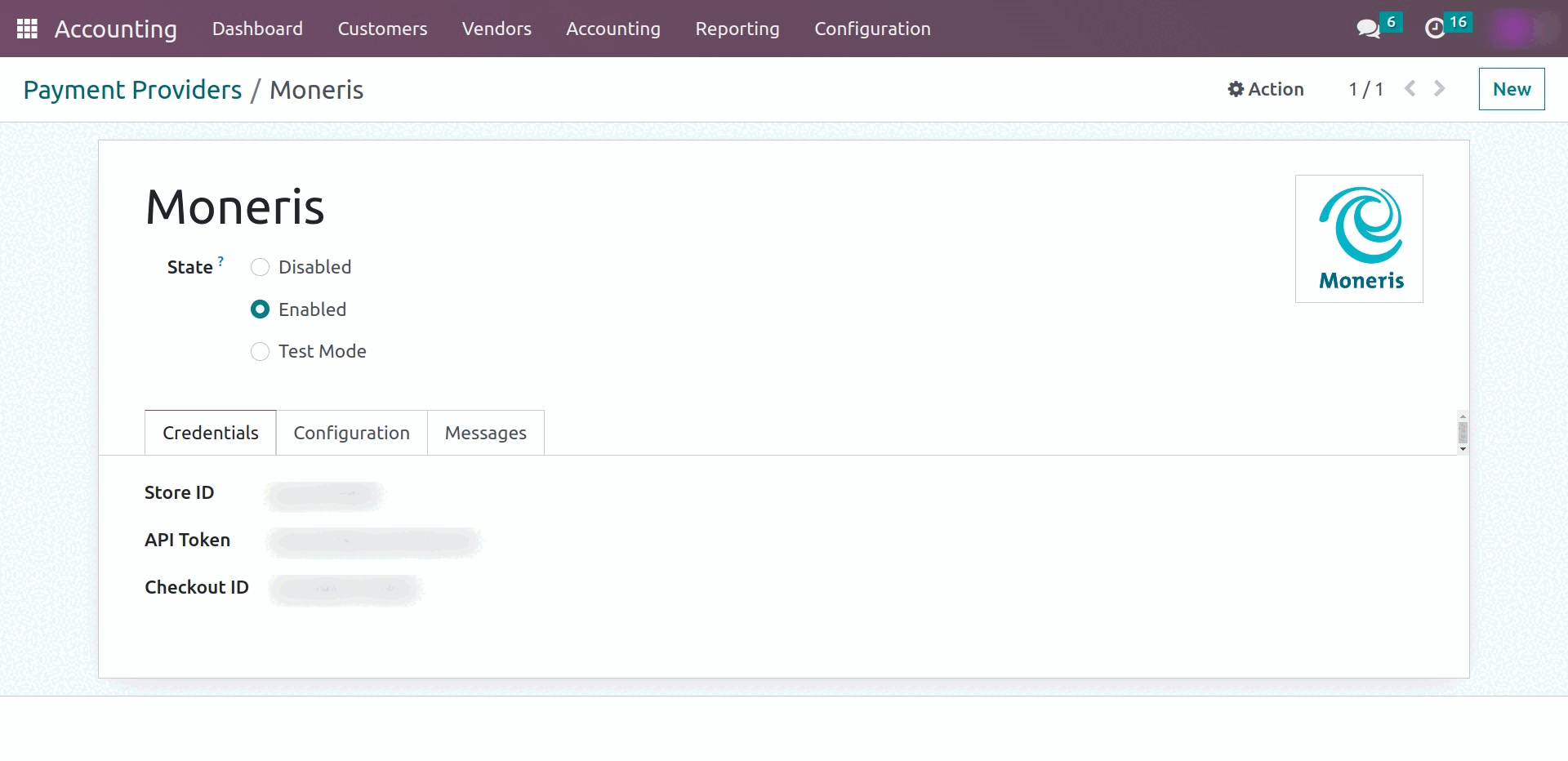Navigate to Payment Providers breadcrumb

tap(132, 90)
